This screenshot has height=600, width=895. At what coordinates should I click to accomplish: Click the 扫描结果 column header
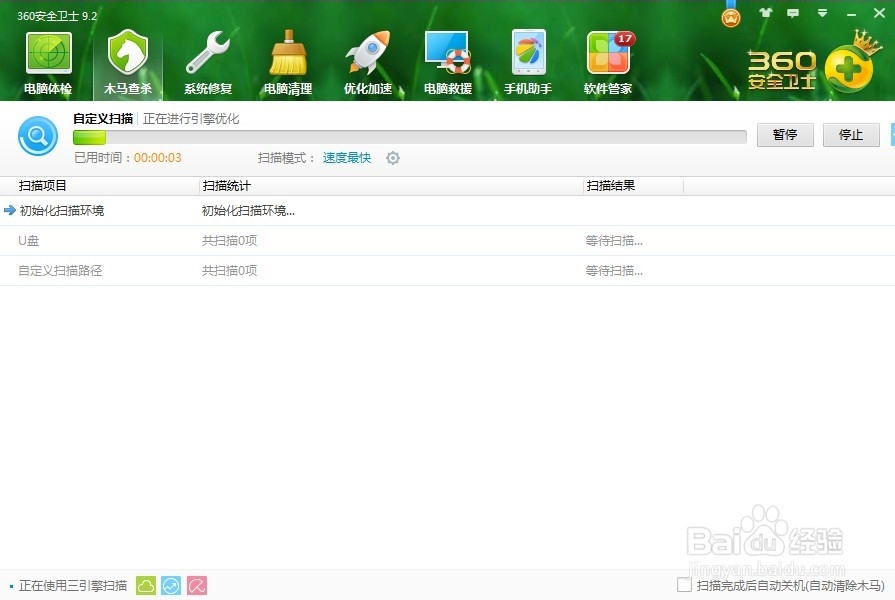click(x=611, y=186)
